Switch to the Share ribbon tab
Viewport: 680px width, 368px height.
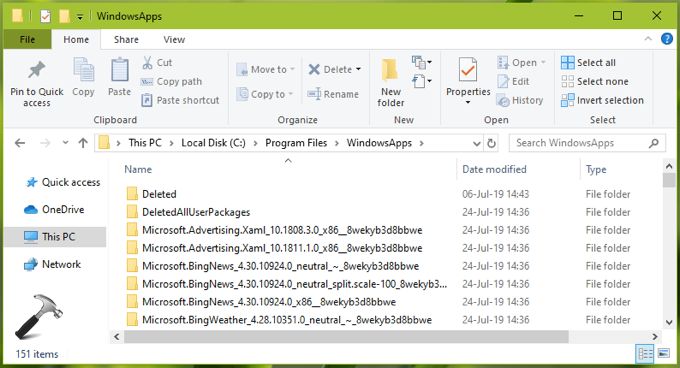pyautogui.click(x=126, y=39)
